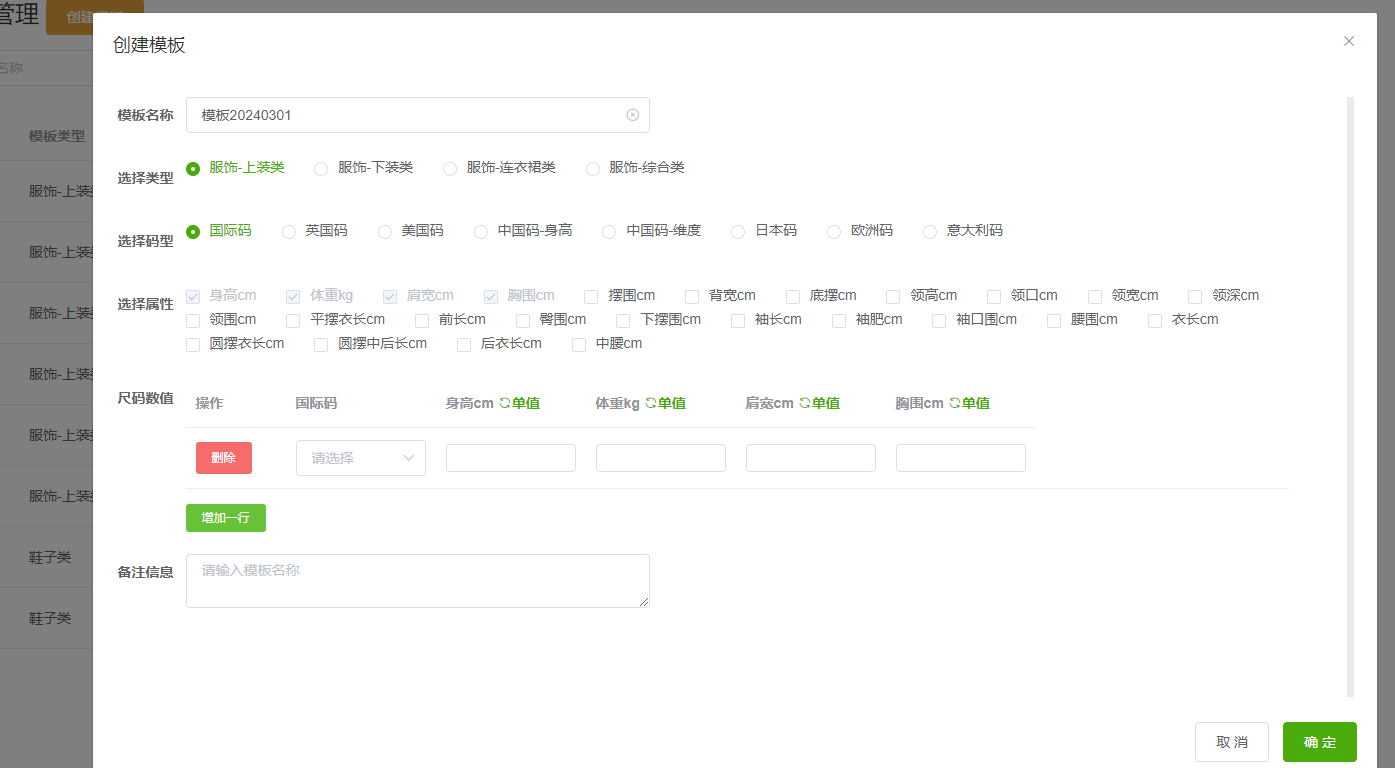Select 日本码 radio option

click(738, 232)
